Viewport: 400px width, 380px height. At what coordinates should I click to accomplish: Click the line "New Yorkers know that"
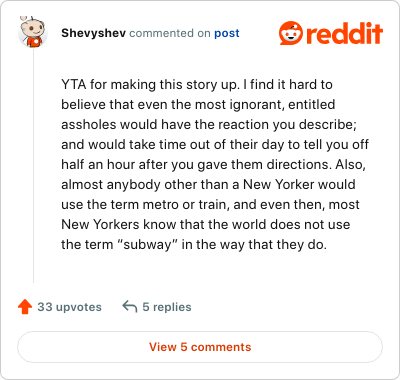(206, 224)
